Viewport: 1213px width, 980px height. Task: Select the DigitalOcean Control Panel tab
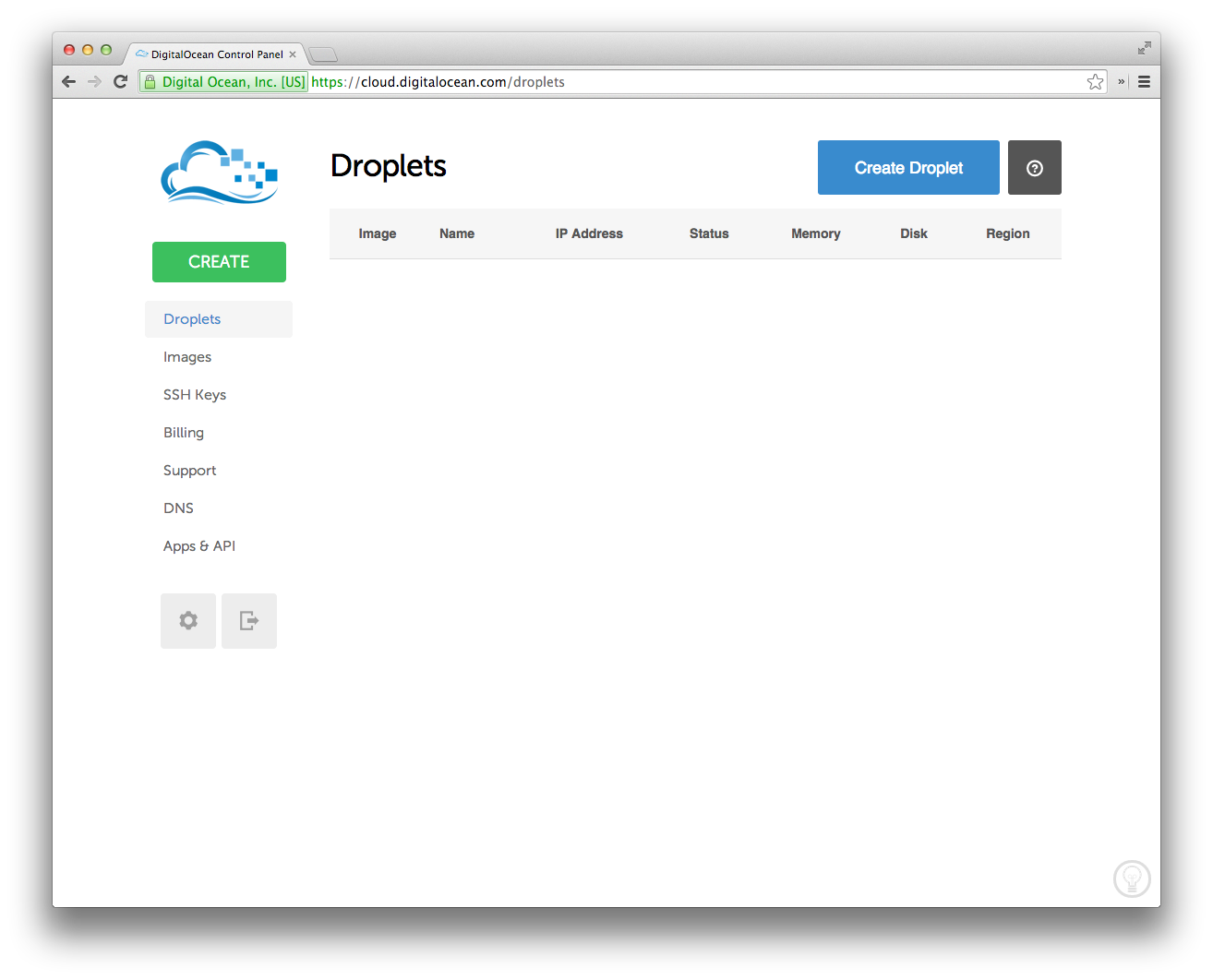click(x=216, y=54)
